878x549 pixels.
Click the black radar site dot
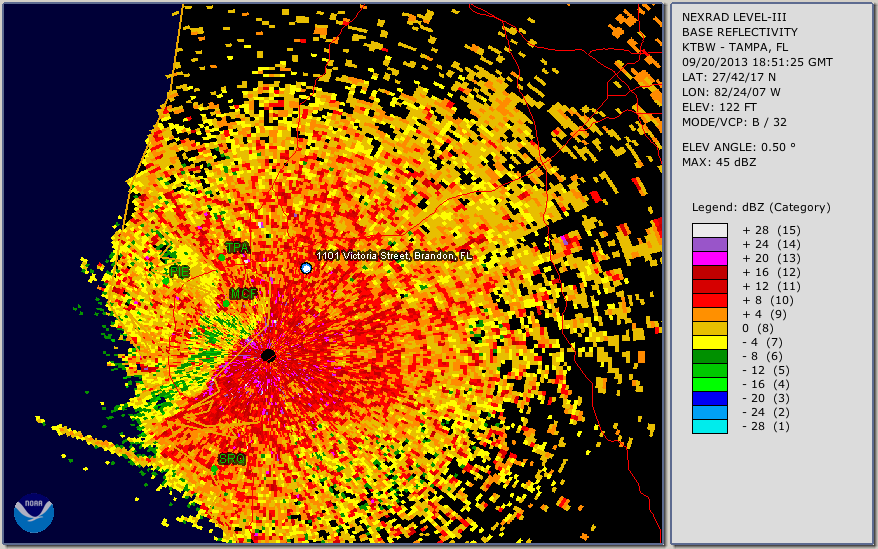pos(268,355)
